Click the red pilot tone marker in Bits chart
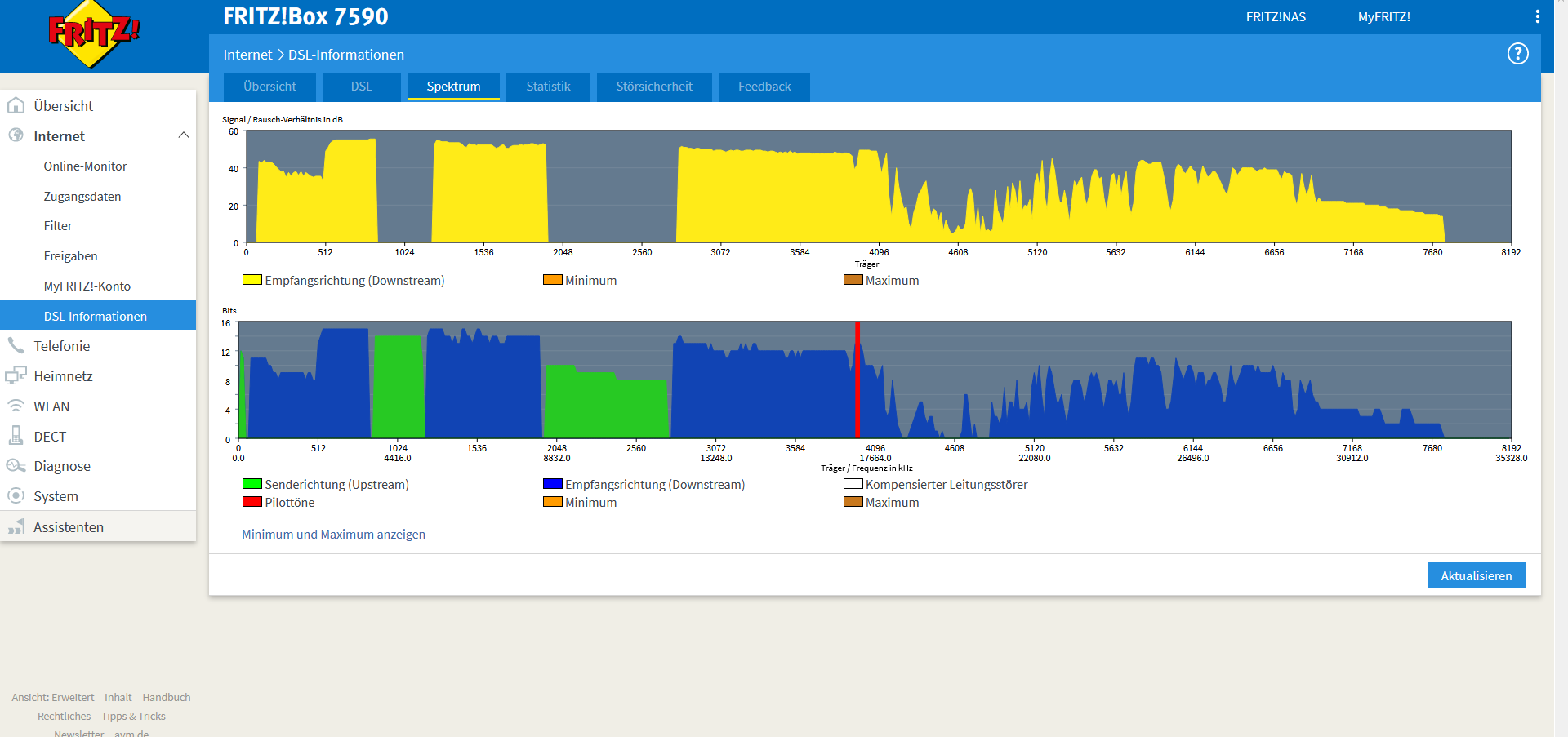Image resolution: width=1568 pixels, height=737 pixels. pyautogui.click(x=857, y=380)
